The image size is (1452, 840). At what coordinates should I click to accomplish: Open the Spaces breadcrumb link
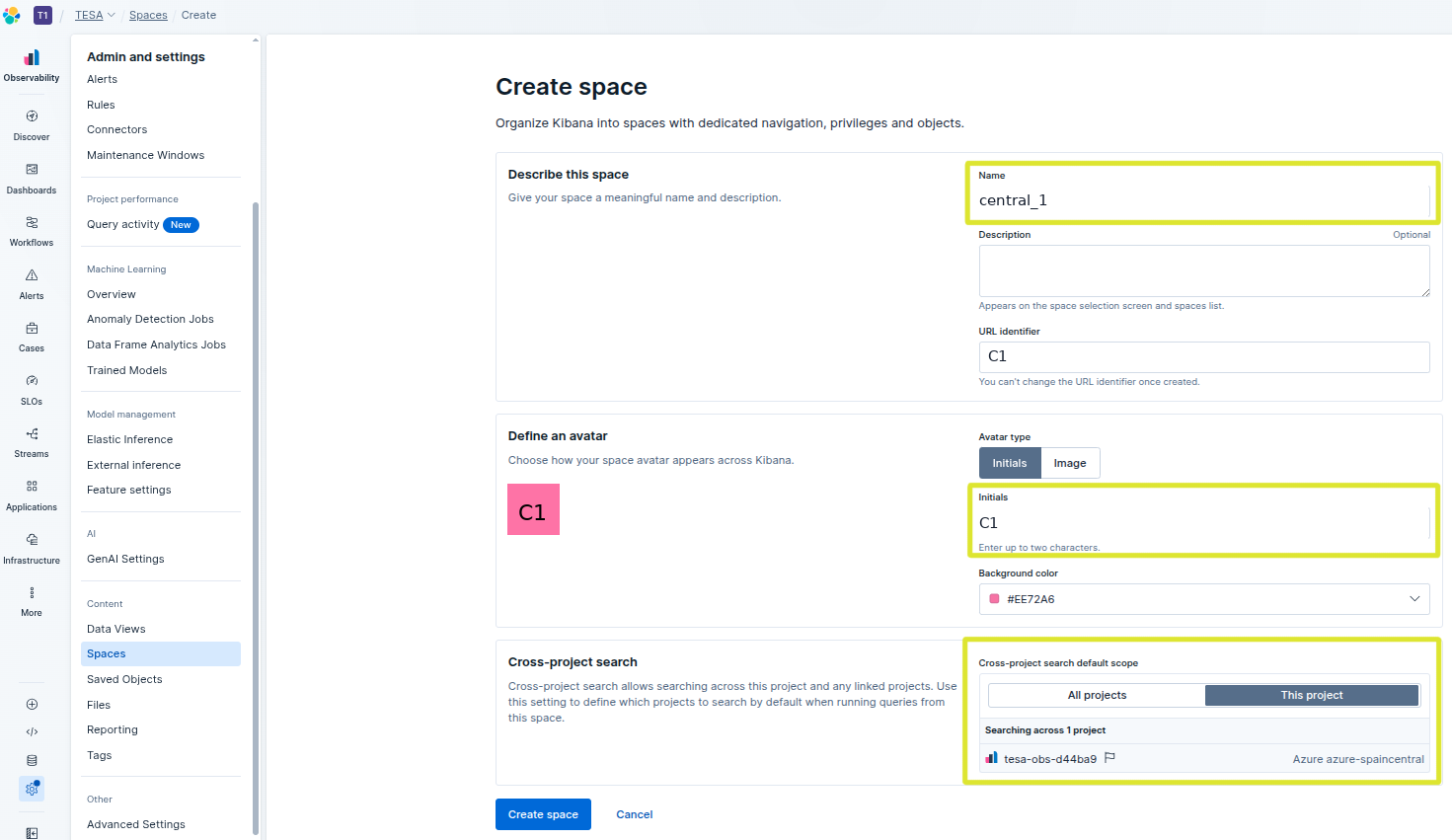pyautogui.click(x=148, y=15)
